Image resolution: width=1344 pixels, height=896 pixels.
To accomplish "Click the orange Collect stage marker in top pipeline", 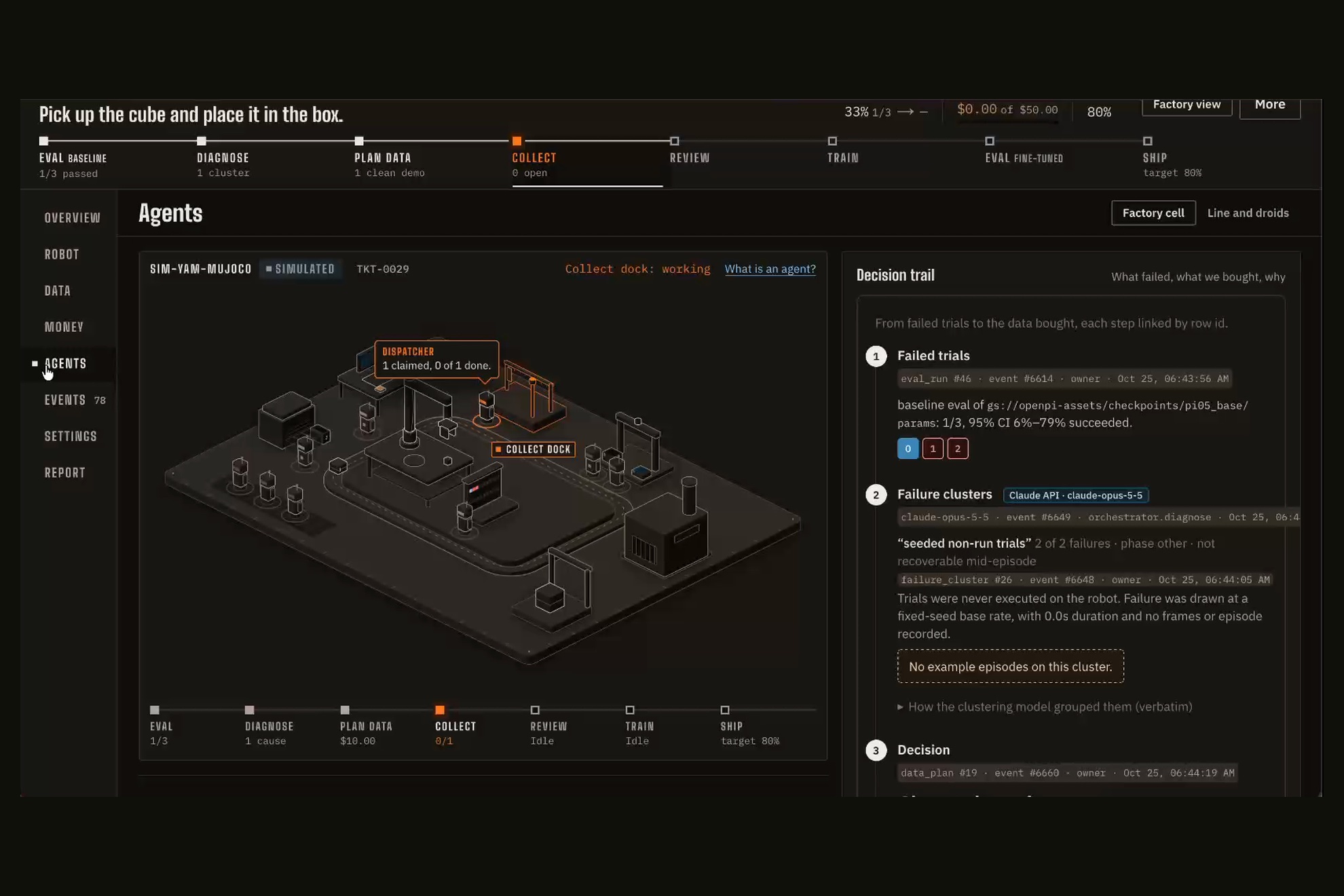I will [517, 141].
